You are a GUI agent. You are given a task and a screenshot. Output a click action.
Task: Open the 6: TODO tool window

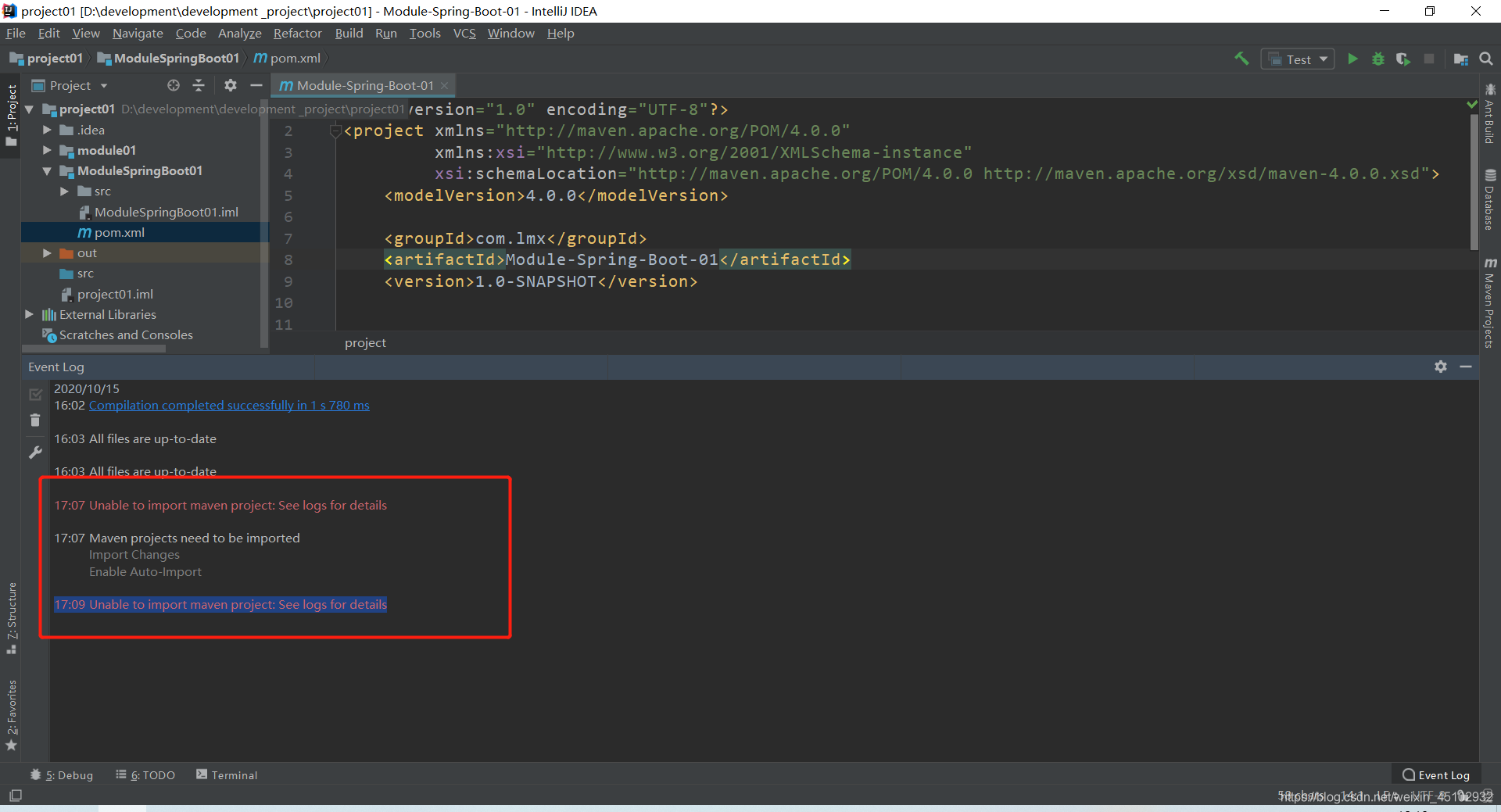(x=145, y=775)
